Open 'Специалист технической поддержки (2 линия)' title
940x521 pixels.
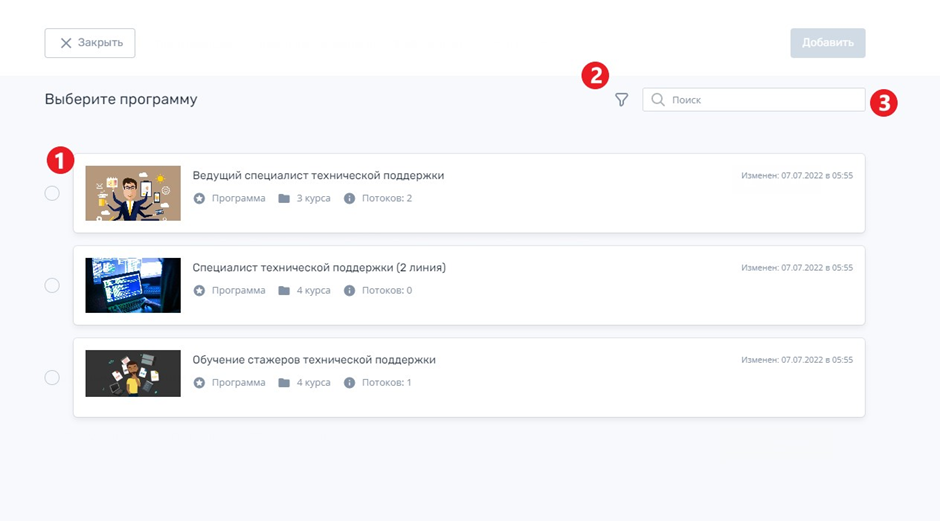[319, 267]
